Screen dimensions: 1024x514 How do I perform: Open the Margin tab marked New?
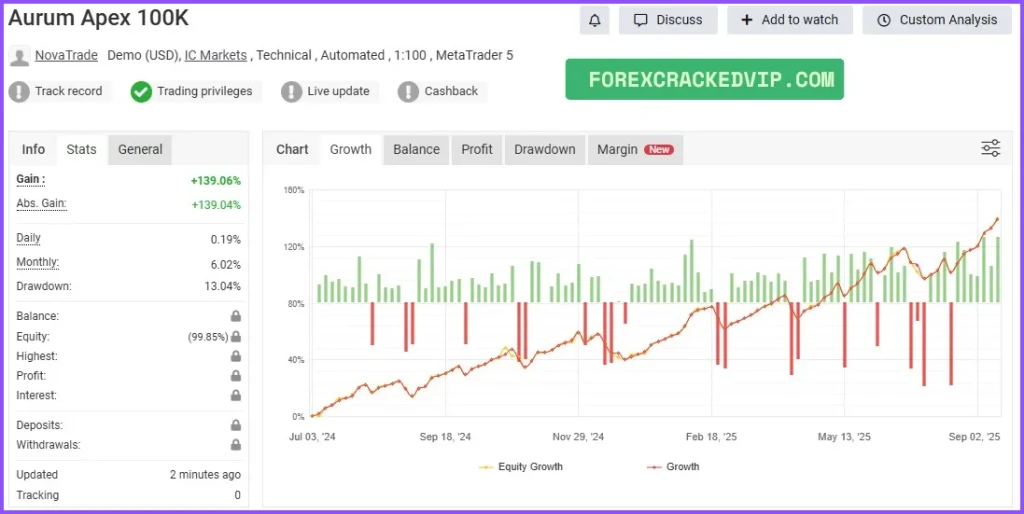click(x=634, y=149)
